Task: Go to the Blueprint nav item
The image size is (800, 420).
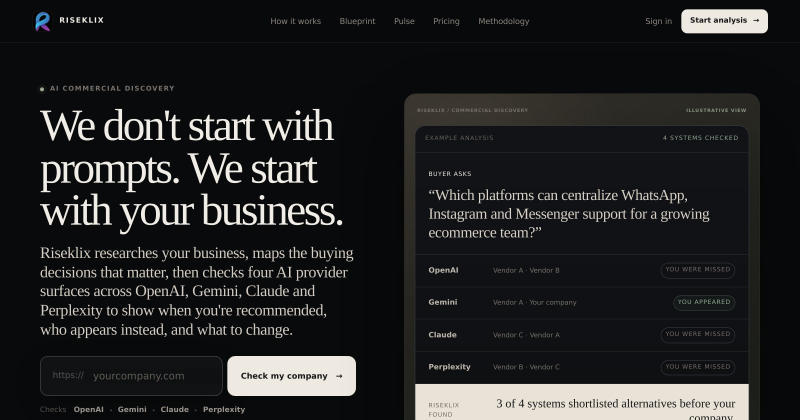Action: tap(357, 21)
